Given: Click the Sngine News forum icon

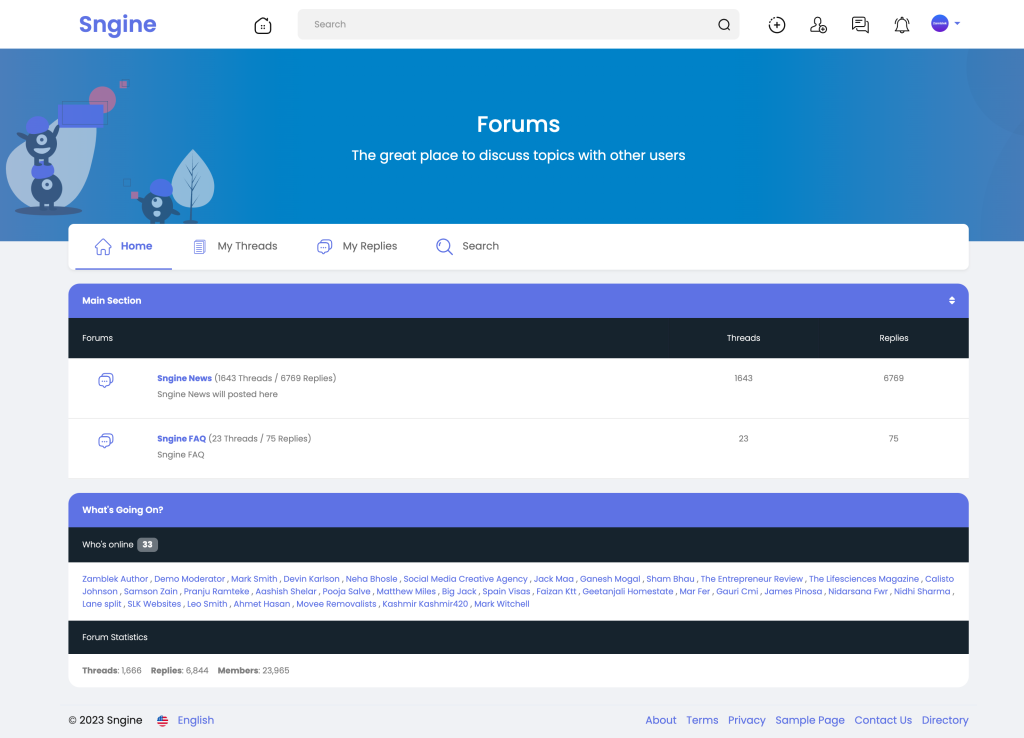Looking at the screenshot, I should pos(106,380).
